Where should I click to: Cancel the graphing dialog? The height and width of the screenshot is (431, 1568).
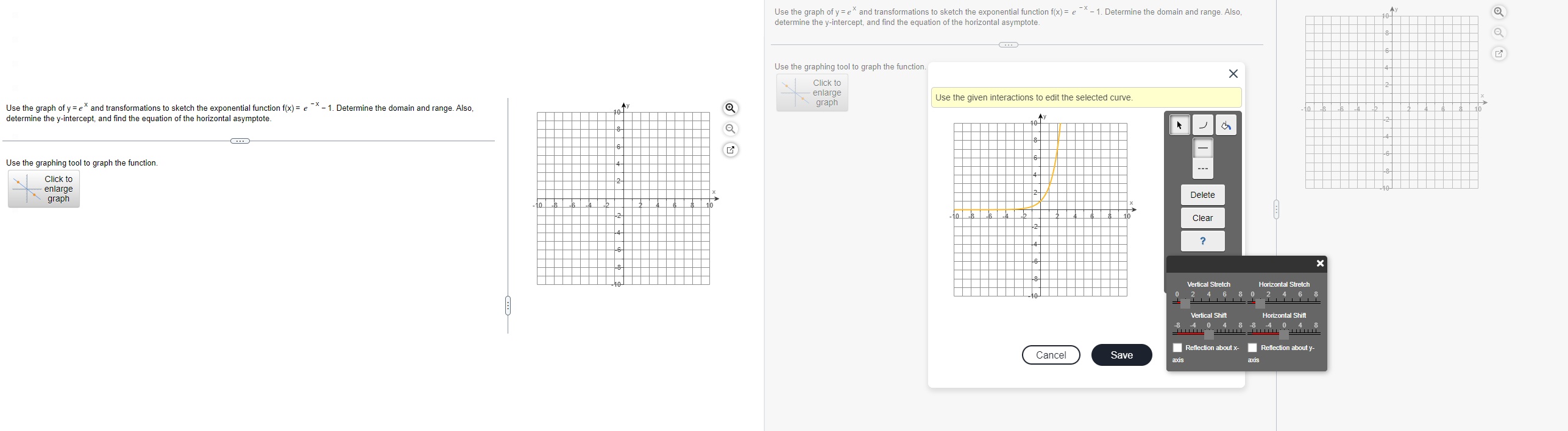[1051, 355]
